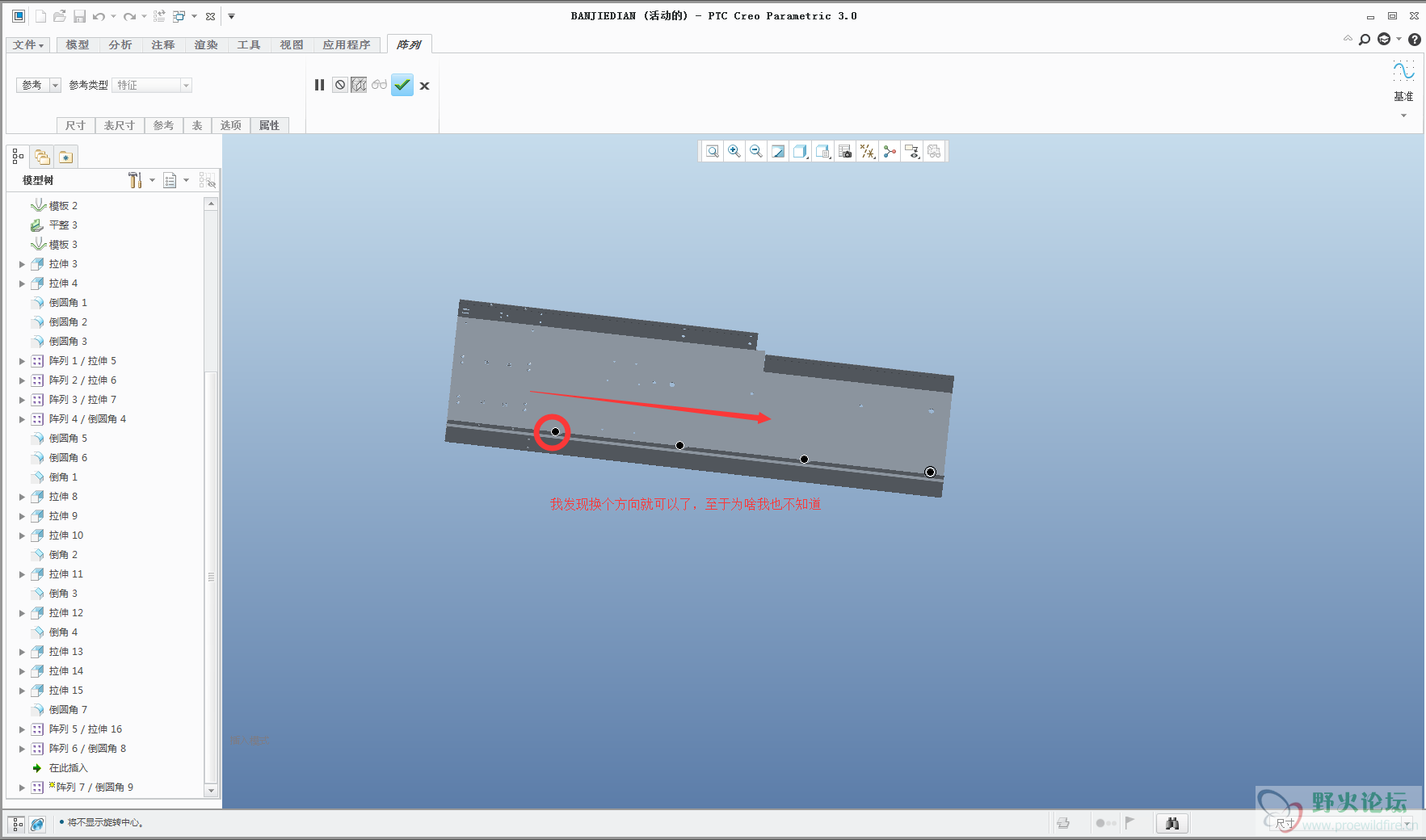This screenshot has height=840, width=1426.
Task: Cancel the pattern feature with X
Action: point(424,86)
